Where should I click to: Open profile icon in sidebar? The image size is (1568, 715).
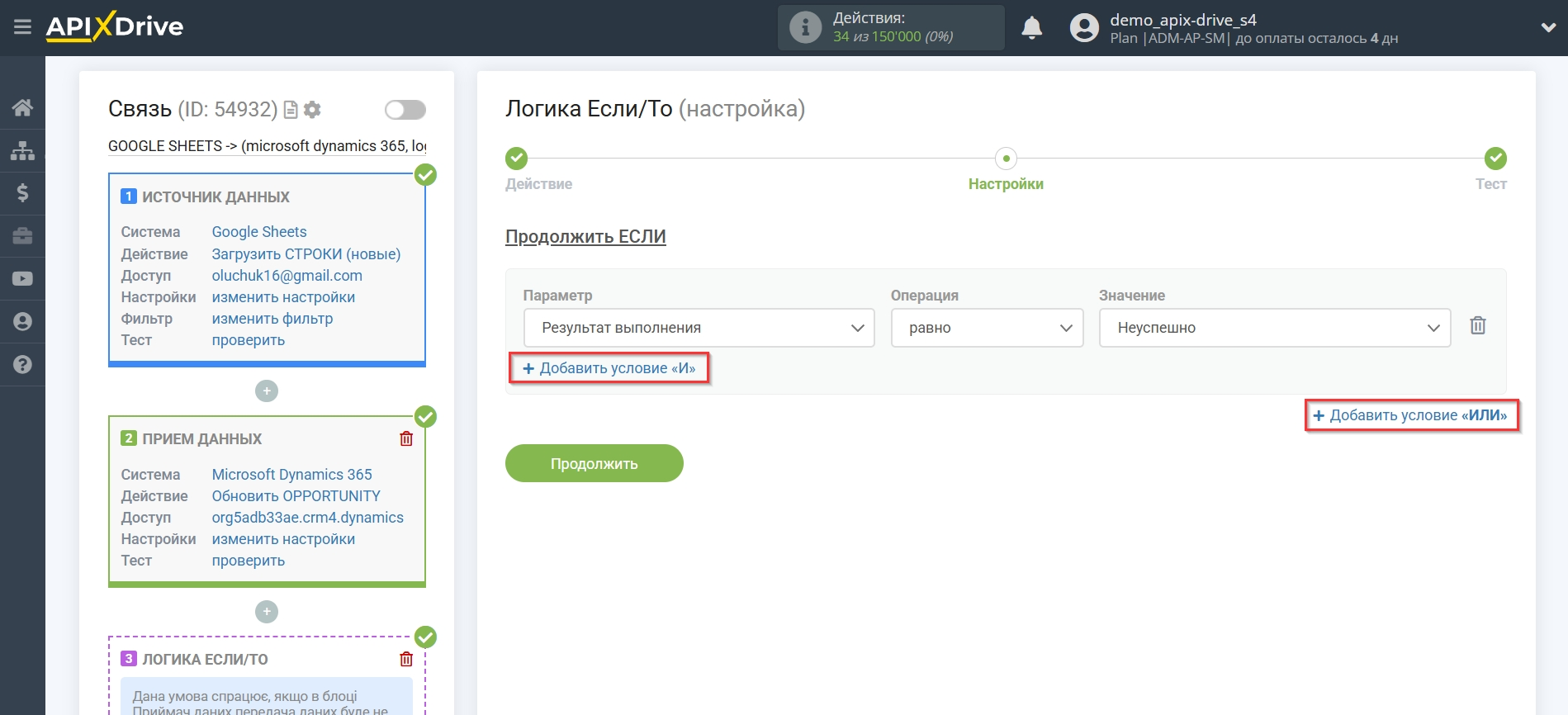tap(22, 321)
